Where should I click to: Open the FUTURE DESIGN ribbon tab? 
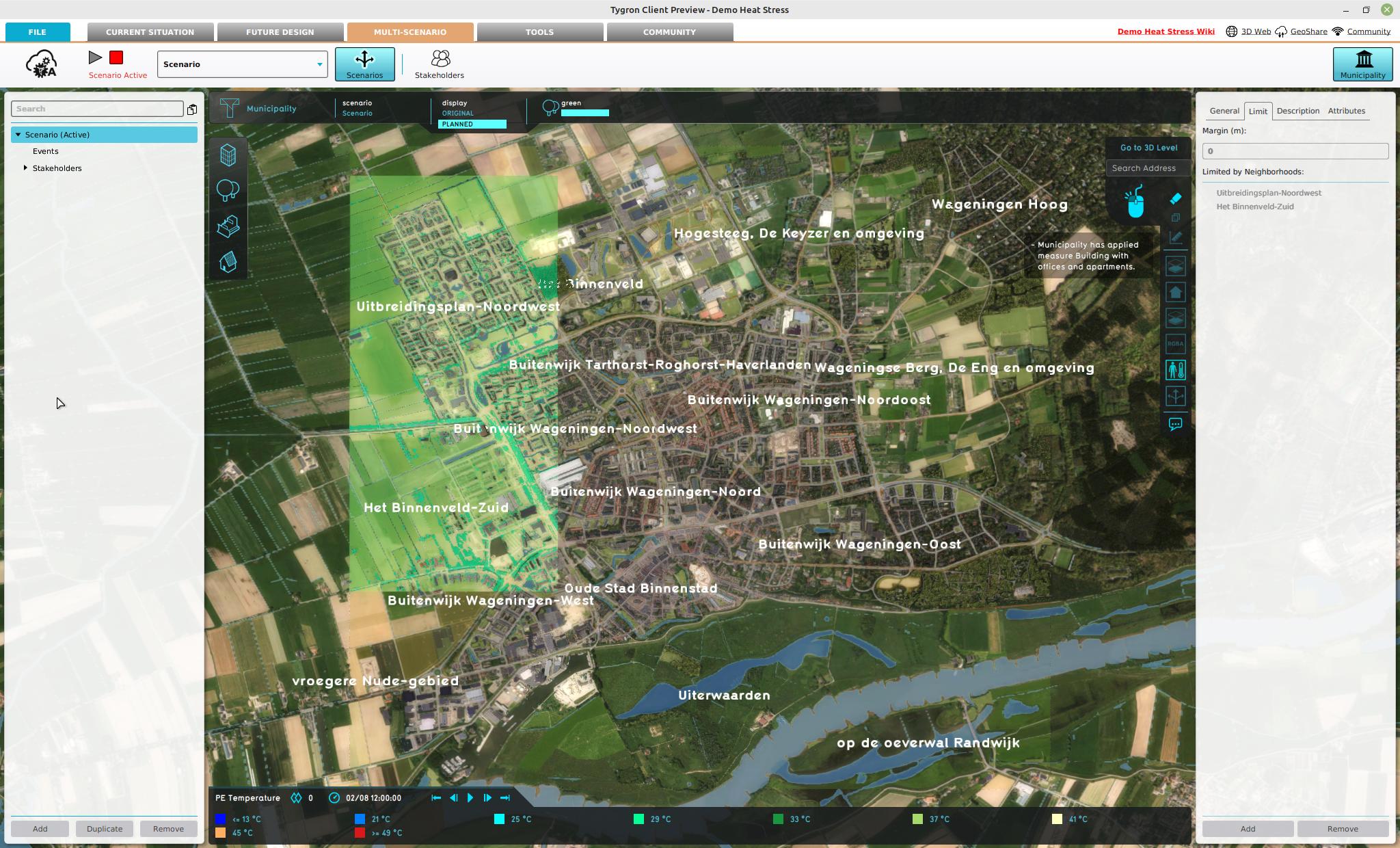pos(280,31)
